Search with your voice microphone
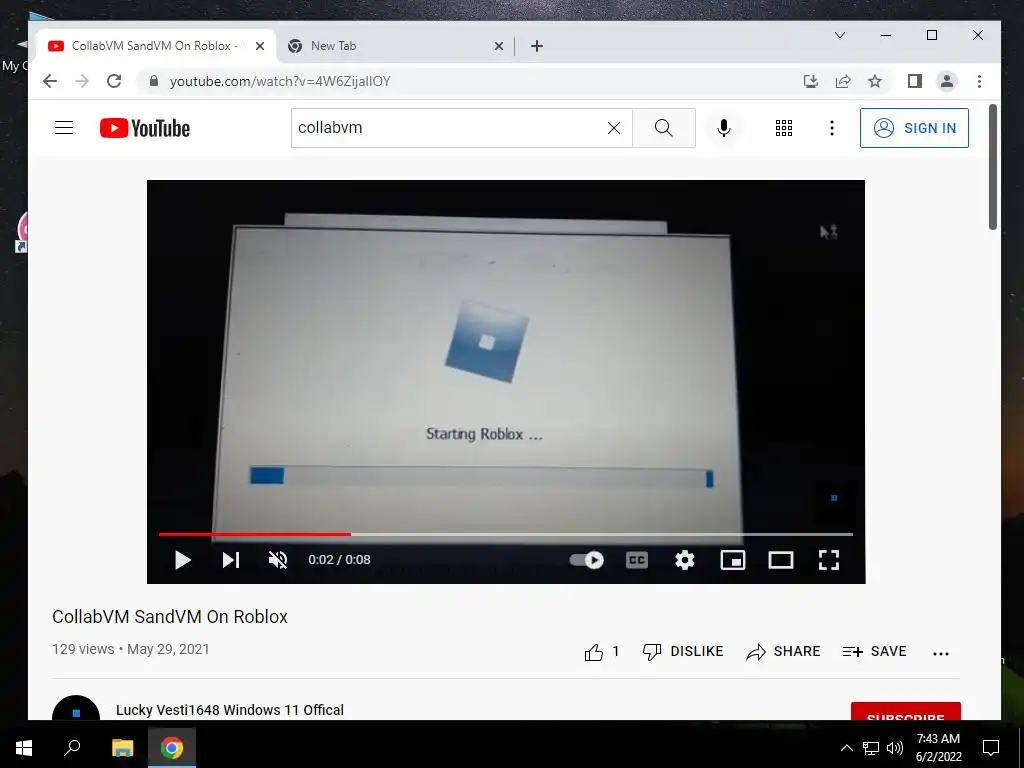Image resolution: width=1024 pixels, height=768 pixels. point(724,128)
